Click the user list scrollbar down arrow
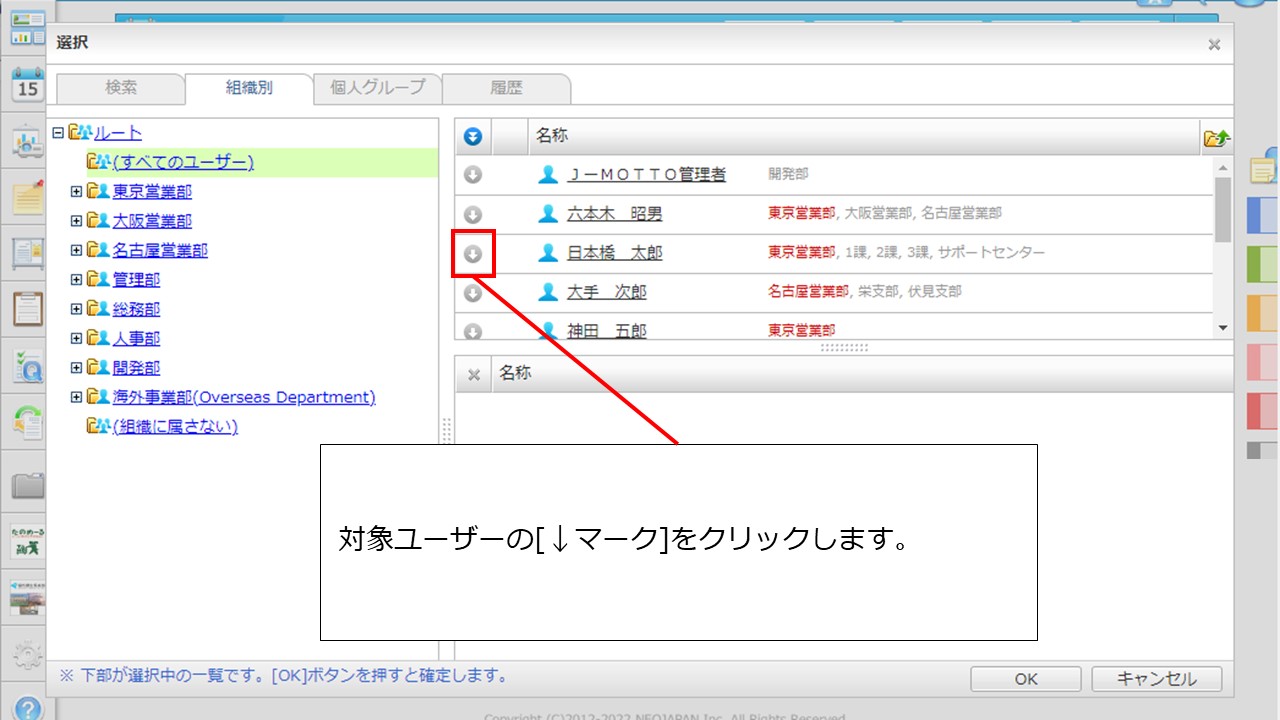This screenshot has height=720, width=1280. pos(1222,328)
